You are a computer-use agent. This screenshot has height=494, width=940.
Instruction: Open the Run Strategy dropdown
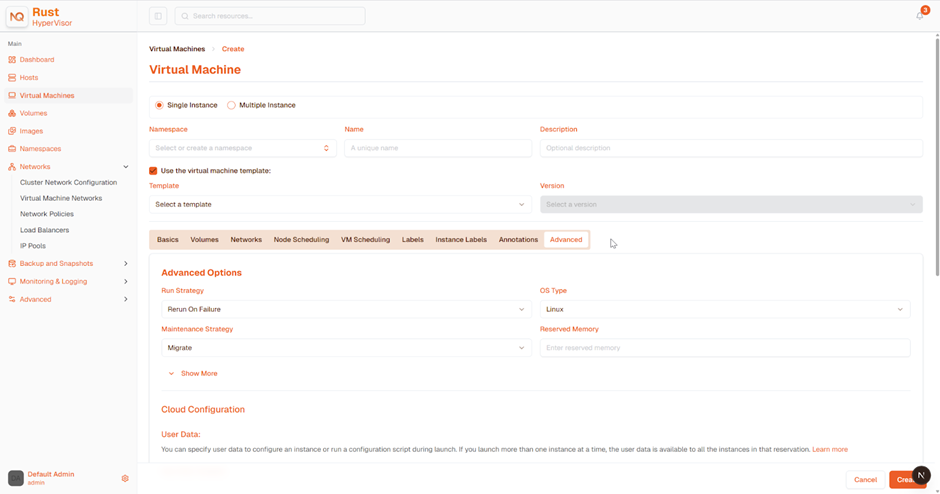tap(346, 309)
